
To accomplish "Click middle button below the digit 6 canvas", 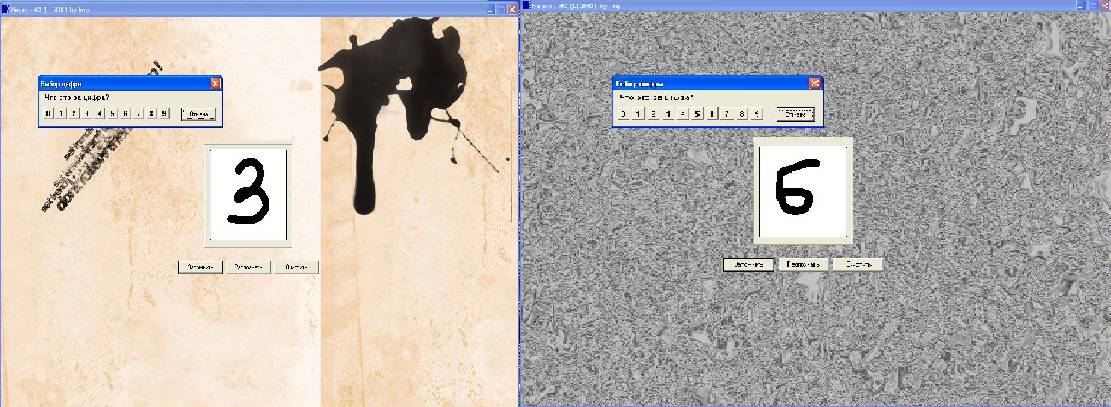I will [803, 264].
